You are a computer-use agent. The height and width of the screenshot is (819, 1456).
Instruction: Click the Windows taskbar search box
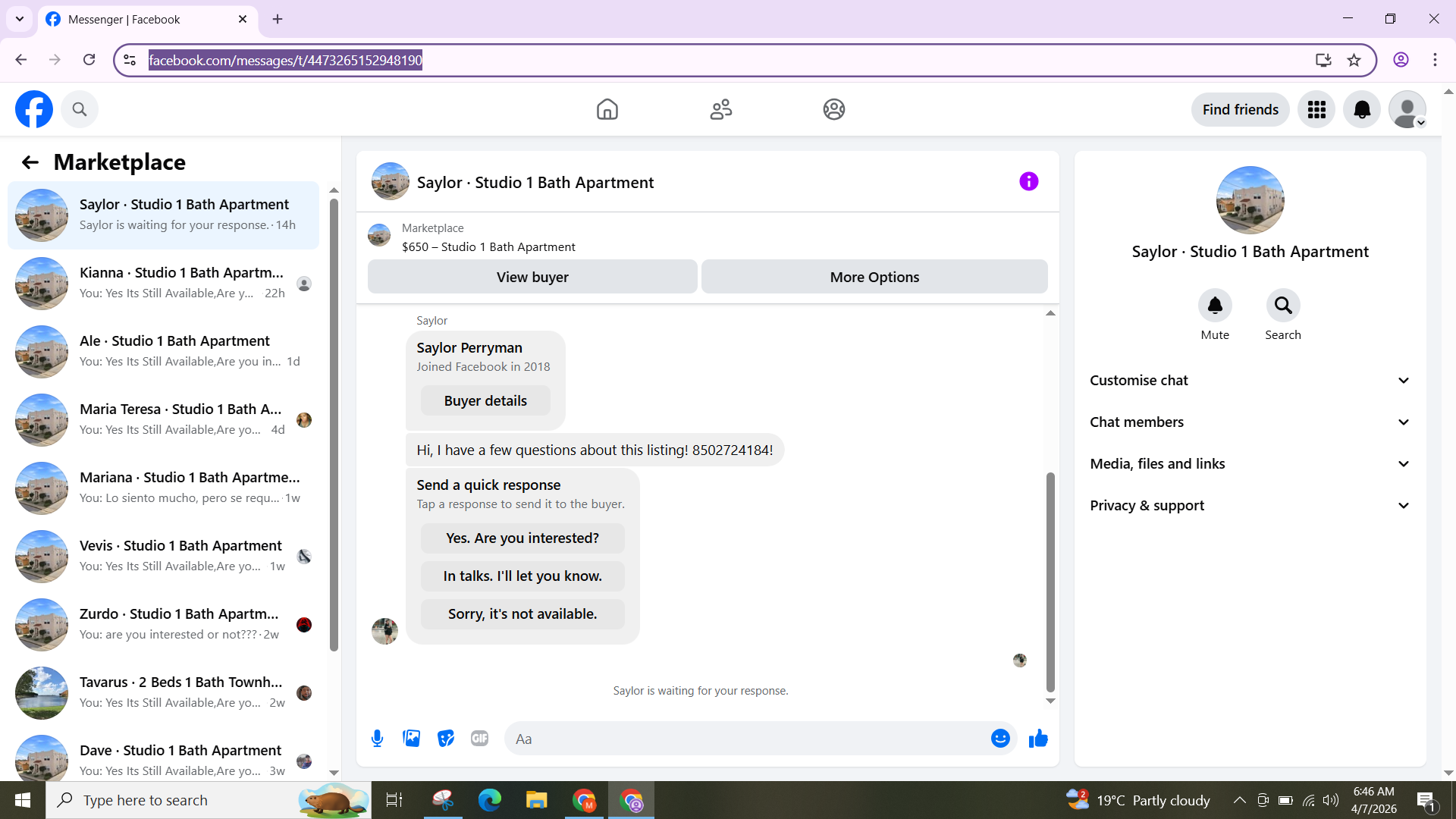pyautogui.click(x=209, y=800)
